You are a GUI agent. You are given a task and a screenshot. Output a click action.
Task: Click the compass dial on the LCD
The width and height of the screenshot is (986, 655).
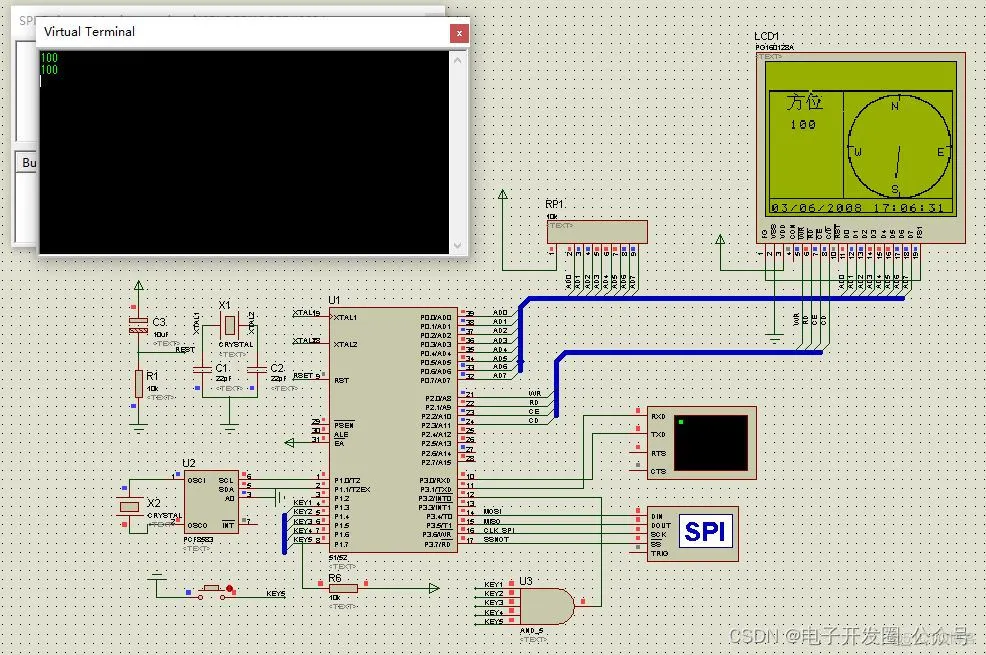[x=898, y=146]
